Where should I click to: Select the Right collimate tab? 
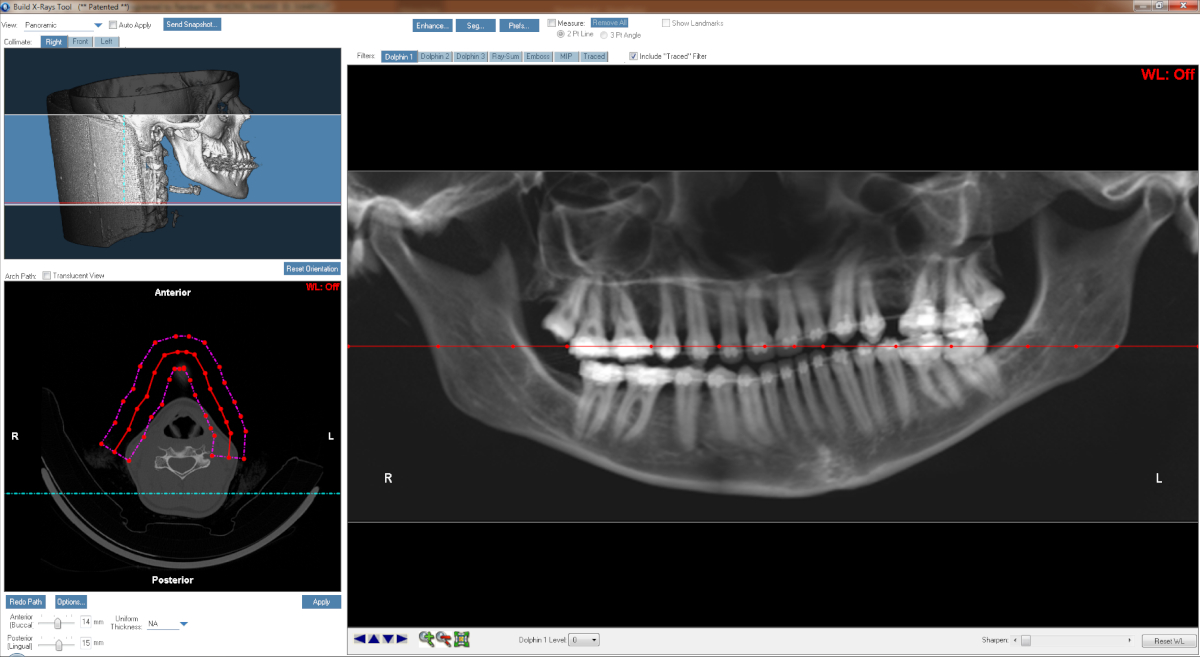tap(54, 42)
